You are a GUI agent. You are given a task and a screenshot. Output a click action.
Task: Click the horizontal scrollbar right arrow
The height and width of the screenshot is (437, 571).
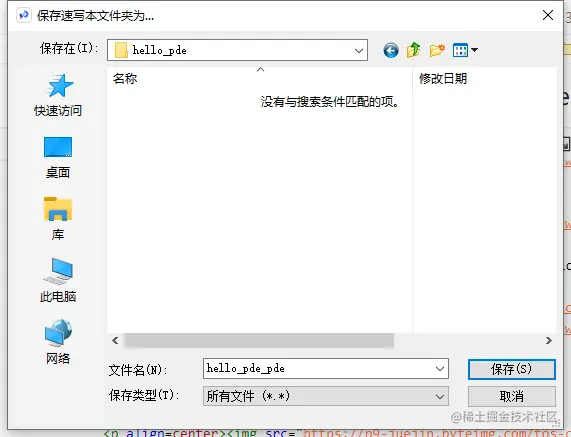click(549, 340)
